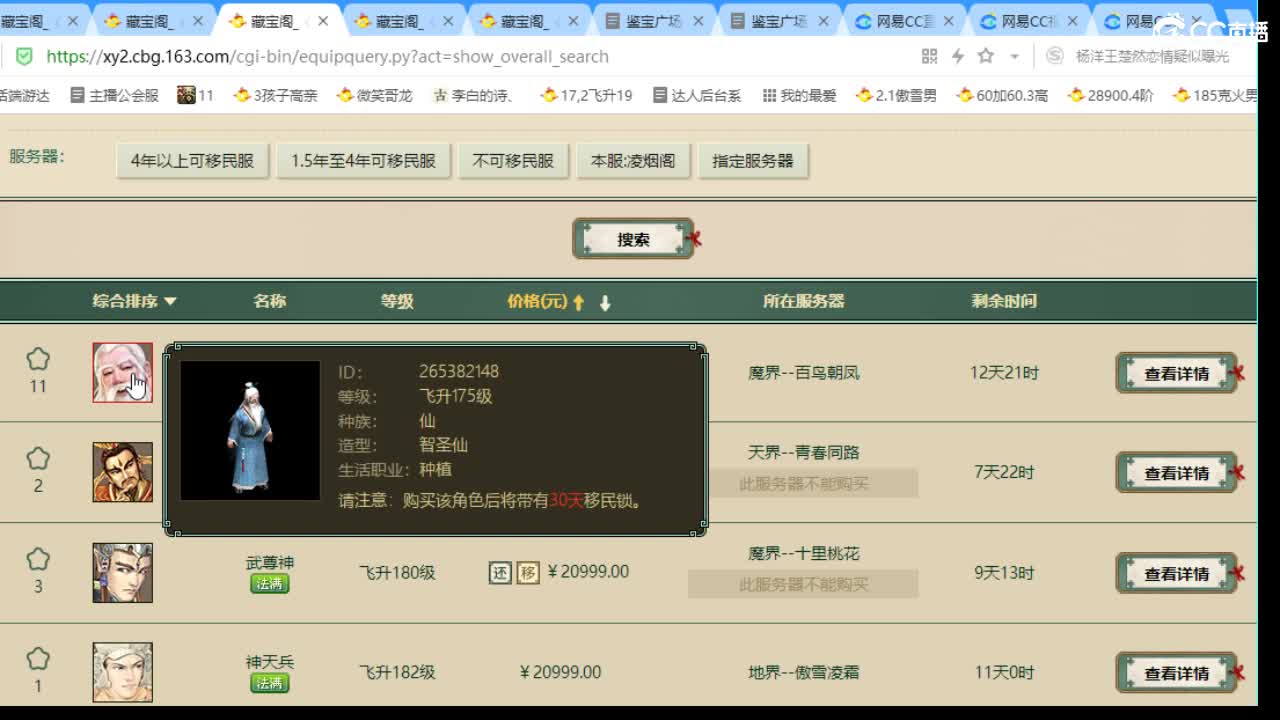Open the 60加60.3高 bookmark

pos(1003,95)
